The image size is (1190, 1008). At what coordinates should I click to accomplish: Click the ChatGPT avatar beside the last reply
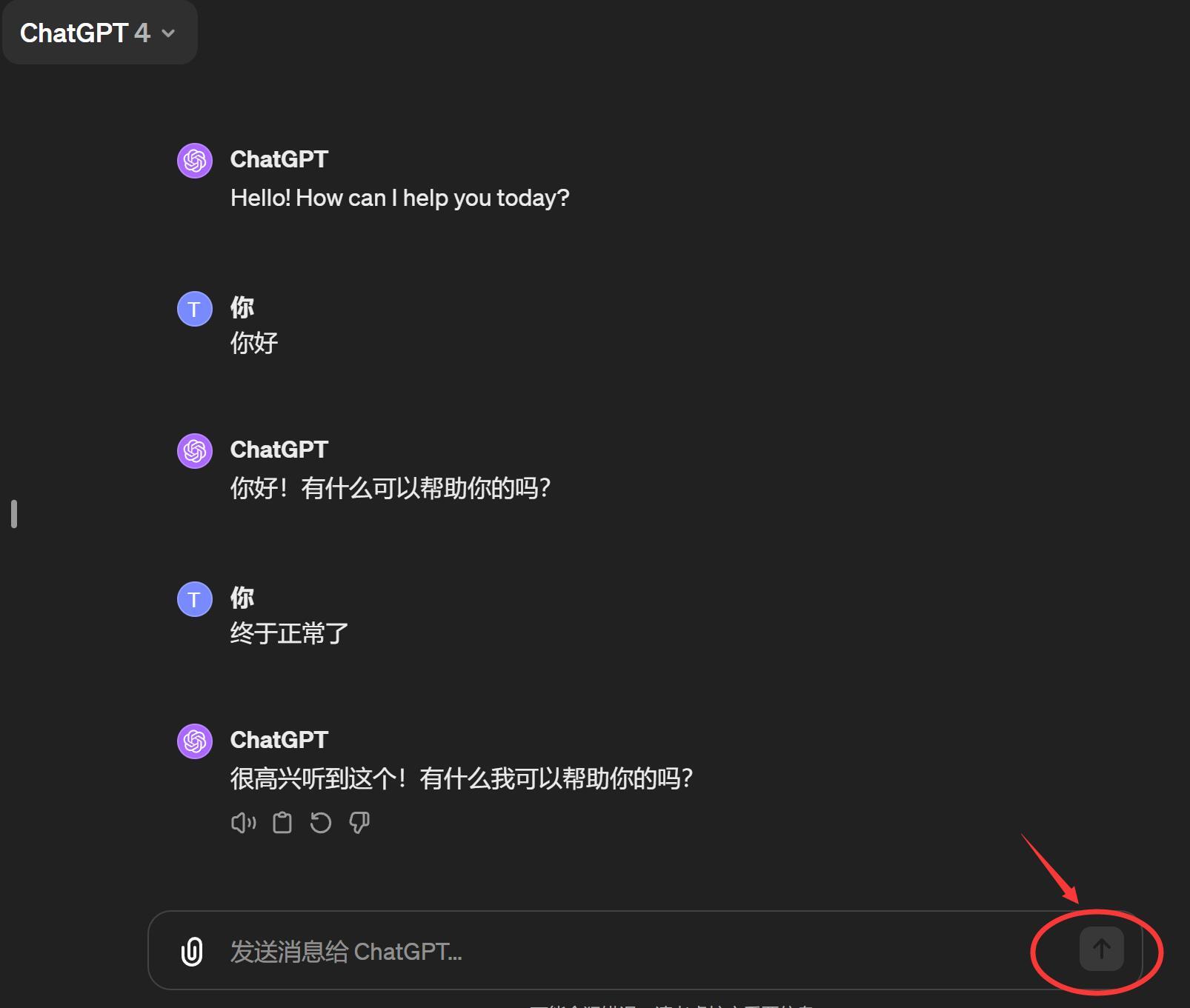coord(195,741)
